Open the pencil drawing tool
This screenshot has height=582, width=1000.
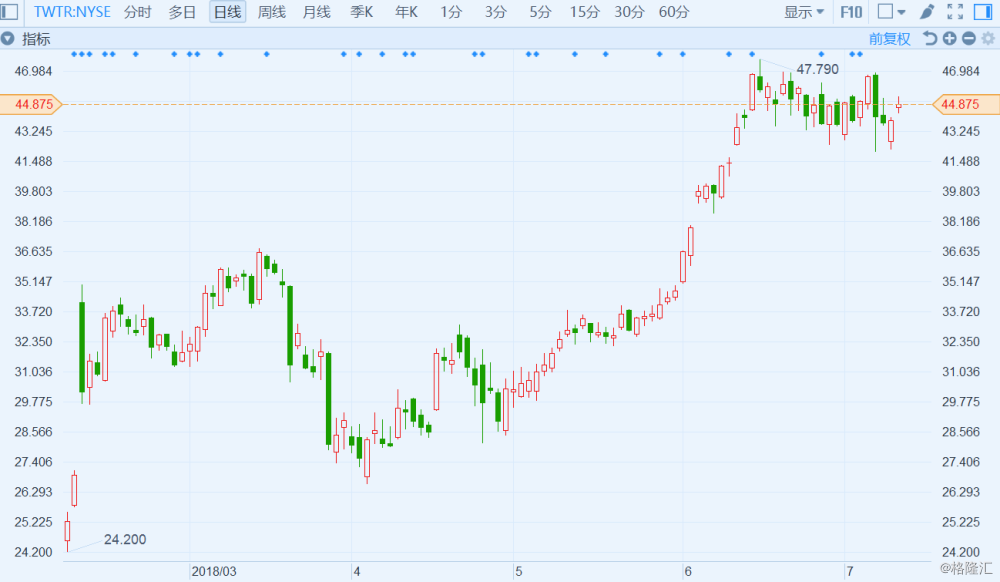[x=927, y=11]
